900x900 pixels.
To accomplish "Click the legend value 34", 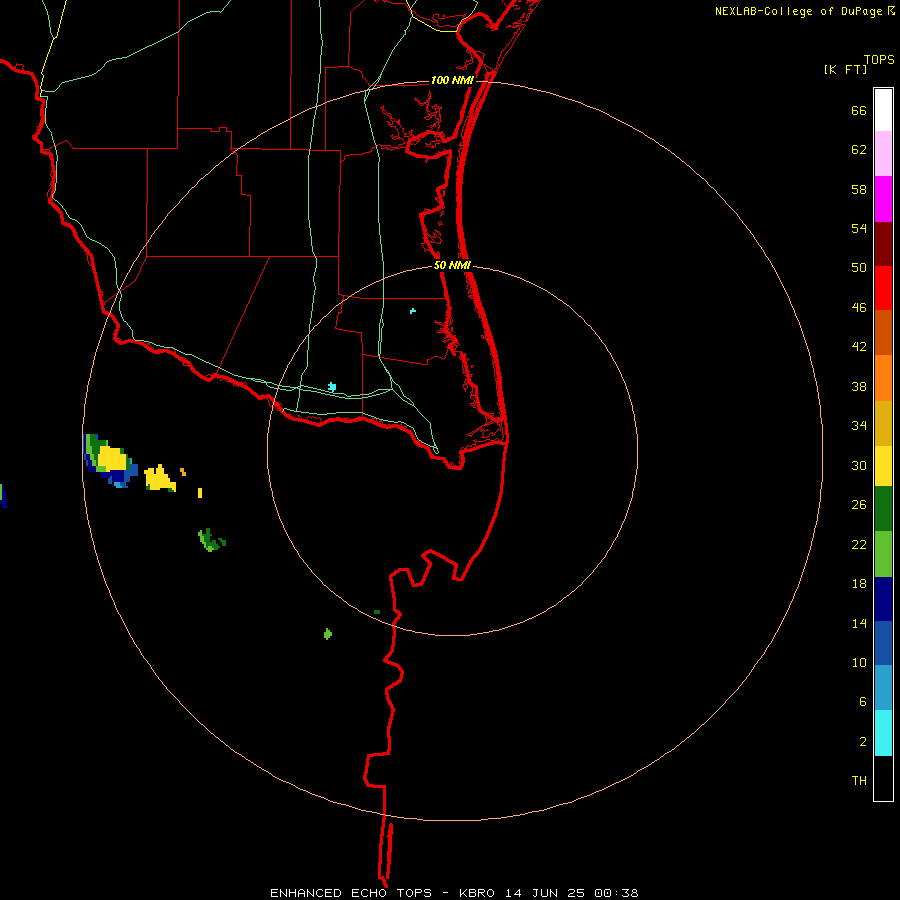I will pyautogui.click(x=859, y=425).
